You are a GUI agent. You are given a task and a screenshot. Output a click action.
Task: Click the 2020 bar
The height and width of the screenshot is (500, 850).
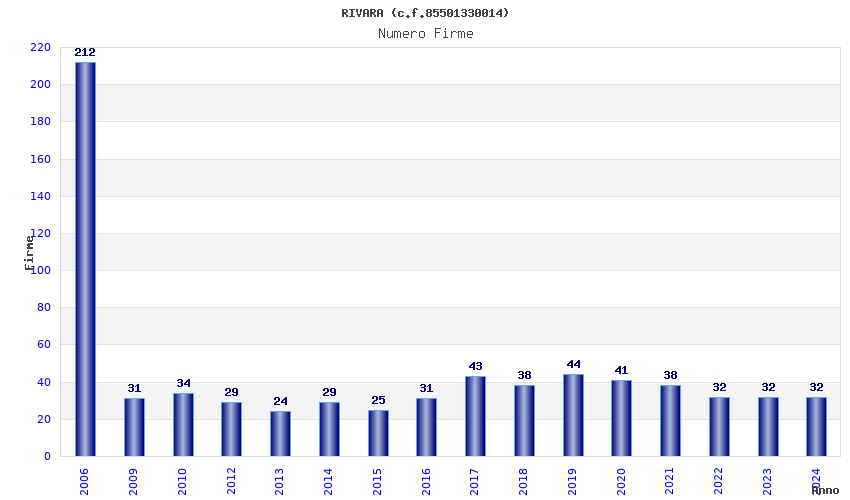(621, 418)
